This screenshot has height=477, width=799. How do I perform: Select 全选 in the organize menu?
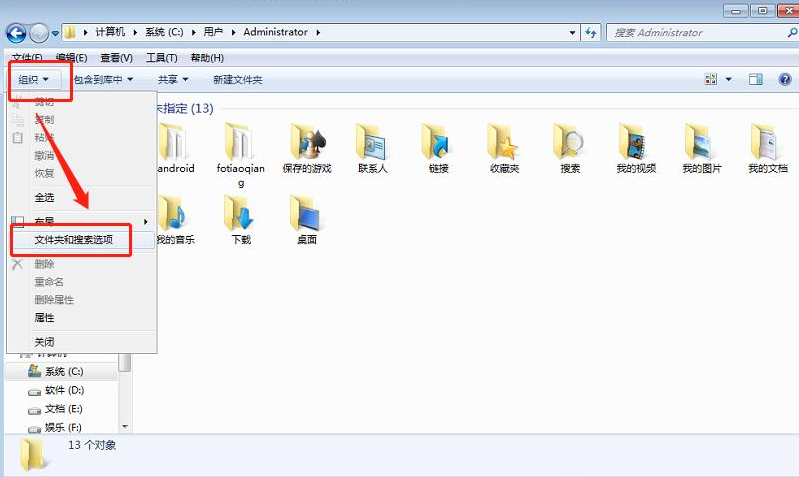(x=45, y=197)
